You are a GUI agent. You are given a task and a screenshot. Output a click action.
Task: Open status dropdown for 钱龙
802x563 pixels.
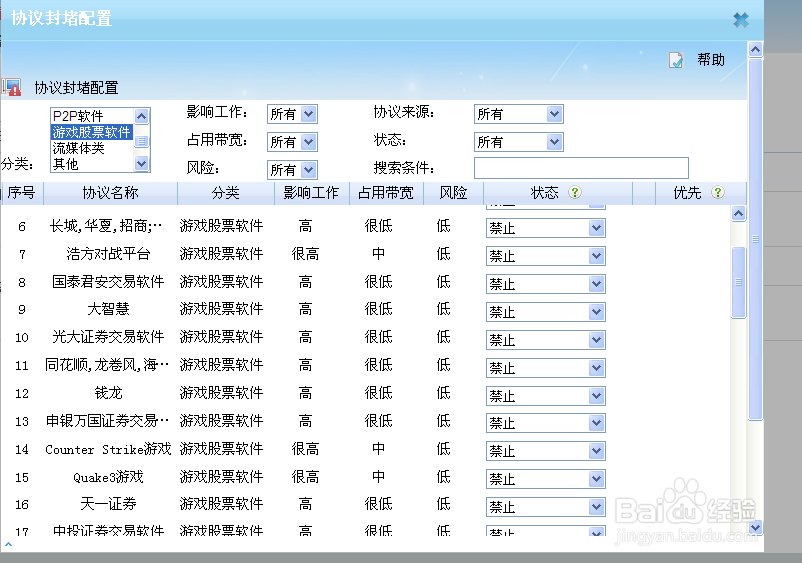545,395
